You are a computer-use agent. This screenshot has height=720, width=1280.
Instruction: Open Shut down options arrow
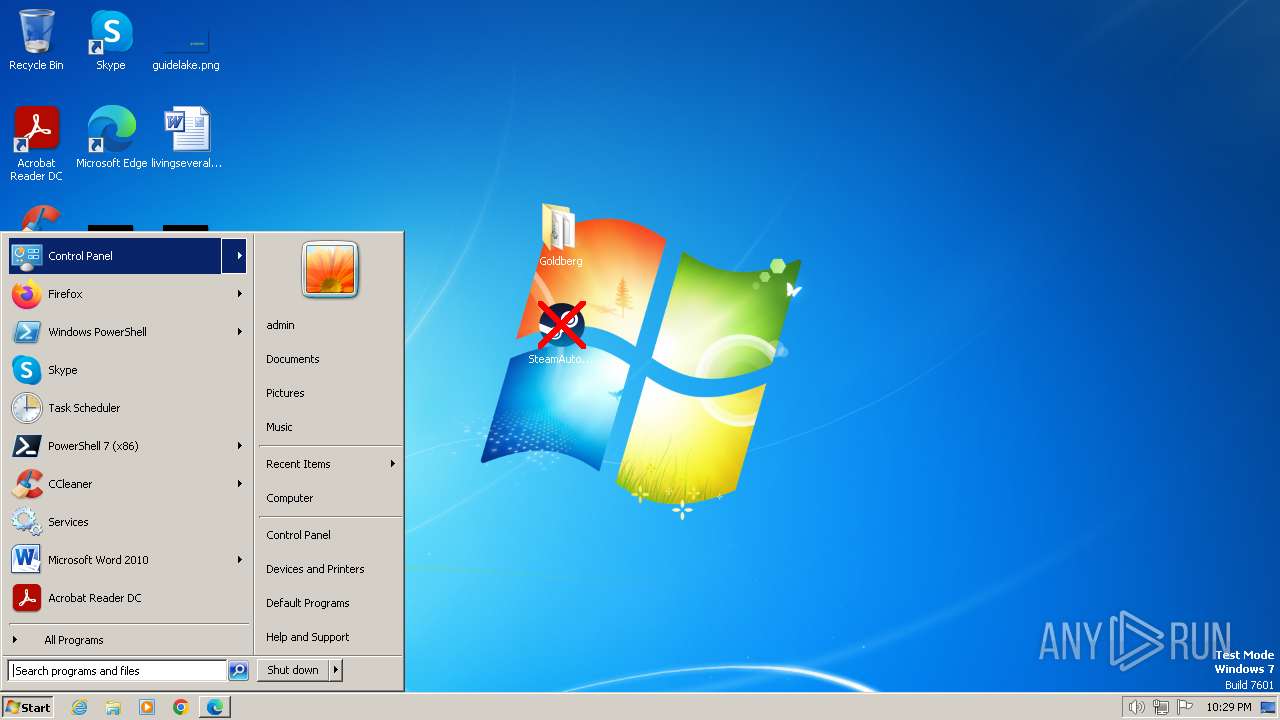[x=336, y=670]
